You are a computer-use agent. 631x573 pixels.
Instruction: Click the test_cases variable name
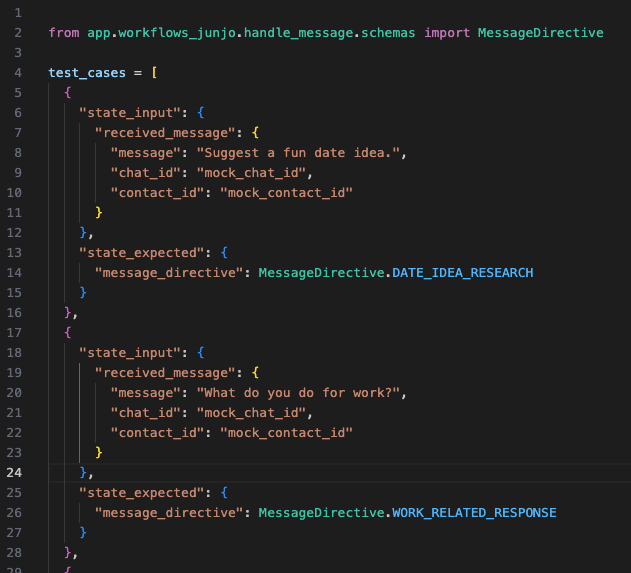[x=87, y=73]
